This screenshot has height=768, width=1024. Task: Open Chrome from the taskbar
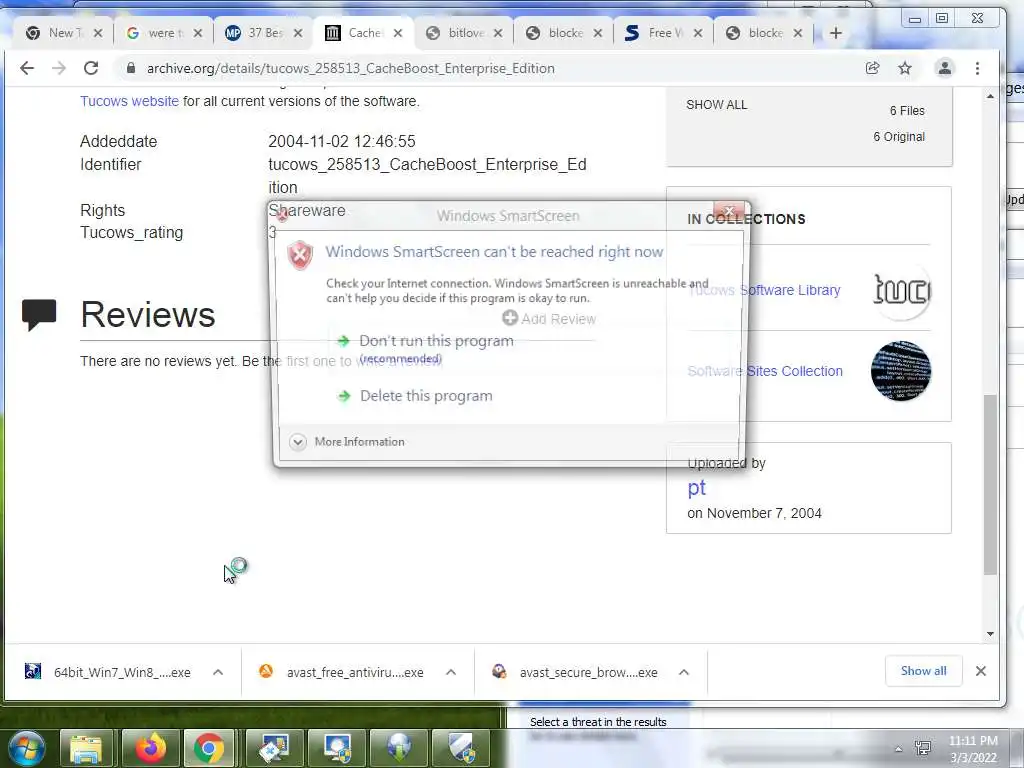coord(209,748)
